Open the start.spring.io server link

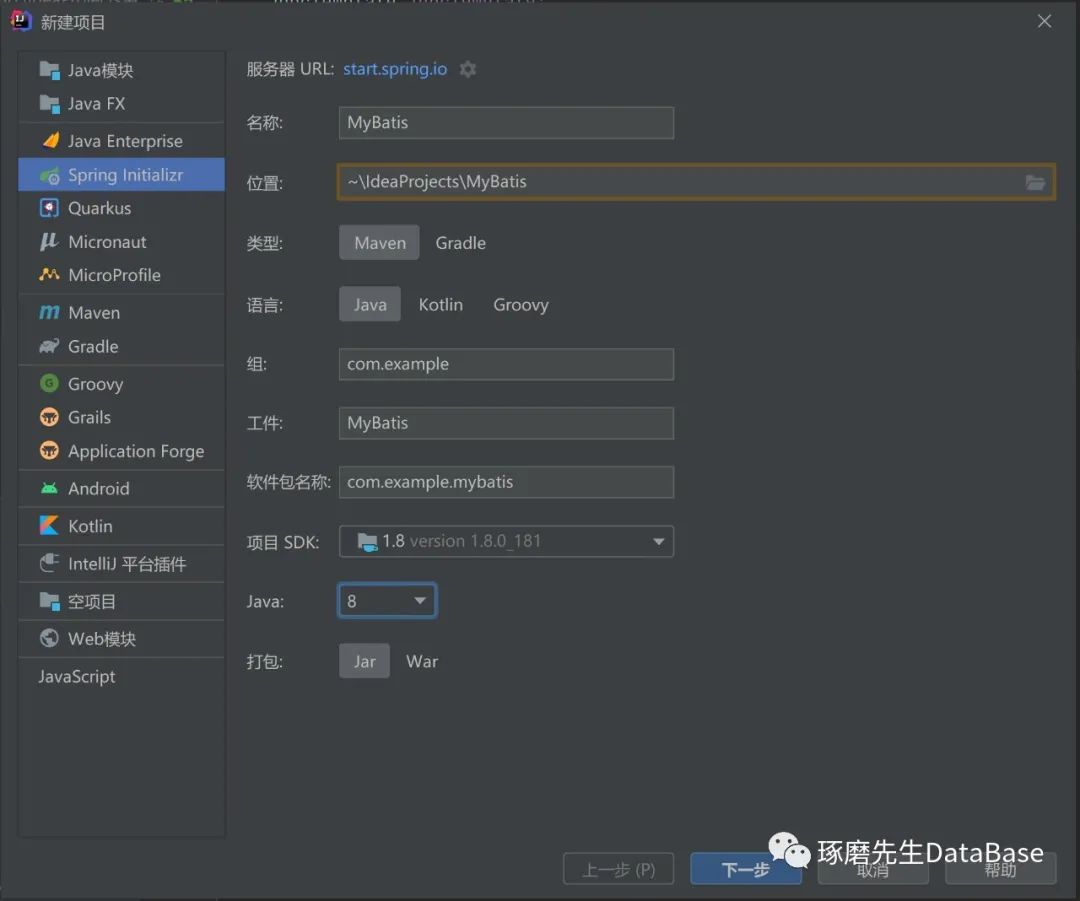click(x=395, y=69)
